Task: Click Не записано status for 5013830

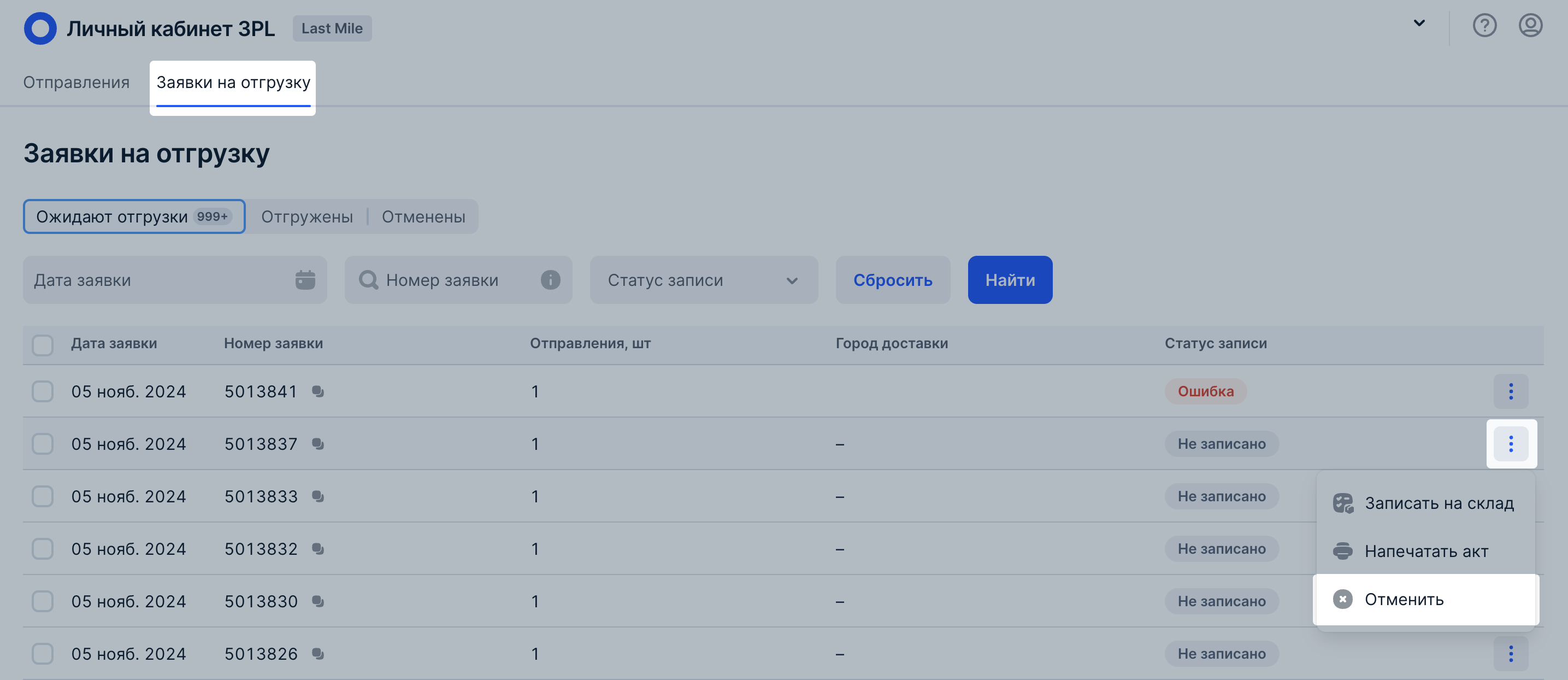Action: (1221, 601)
